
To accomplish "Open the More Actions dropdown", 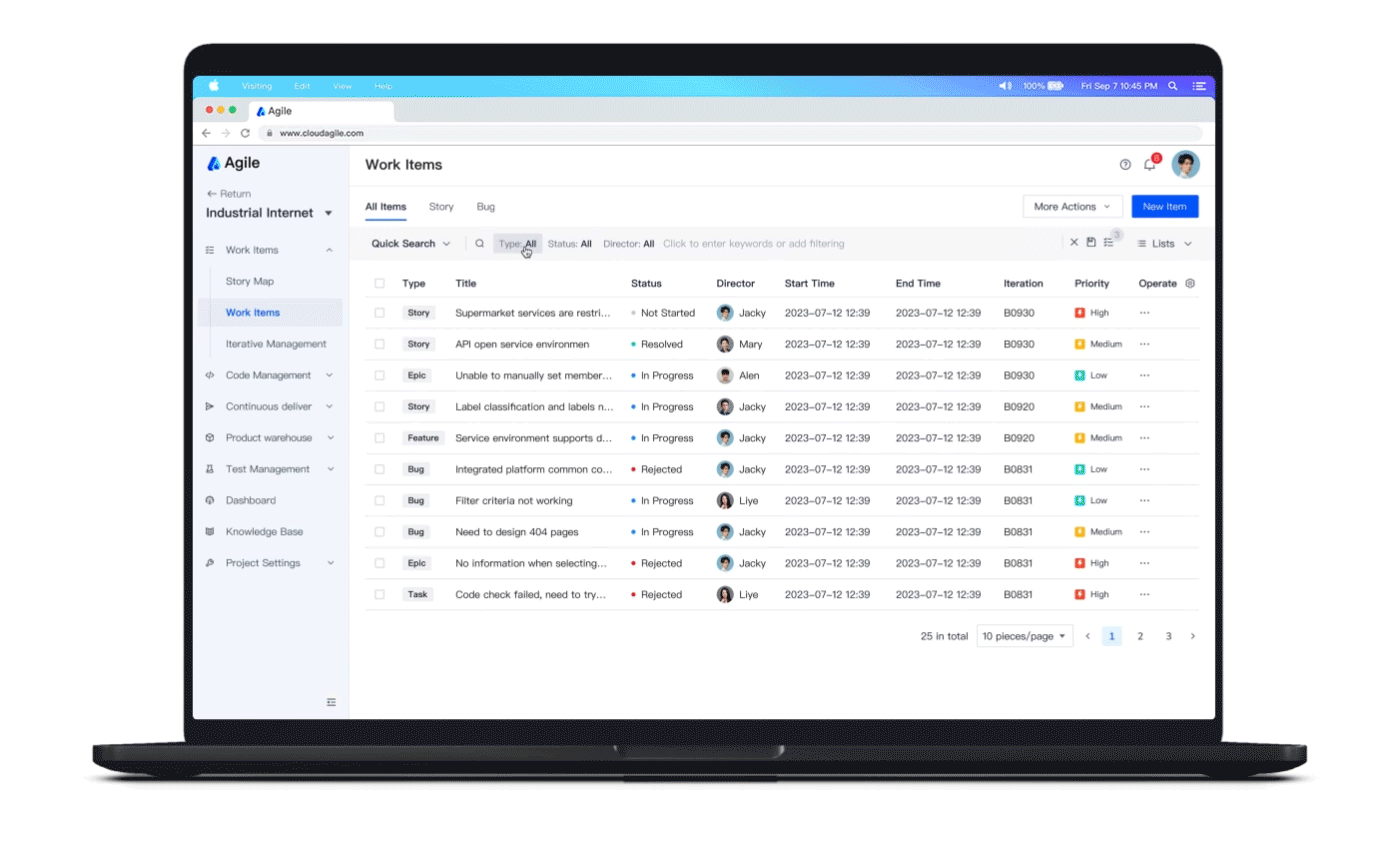I will click(1072, 207).
